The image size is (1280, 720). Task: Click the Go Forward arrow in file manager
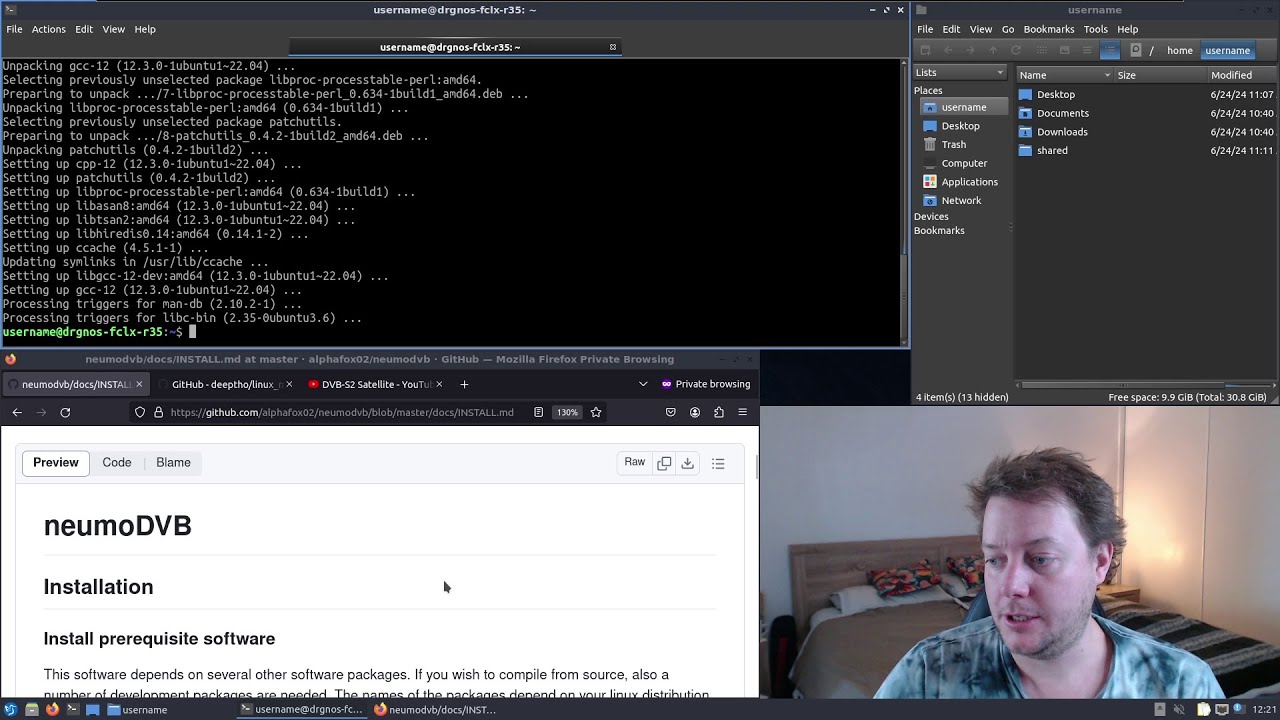(x=970, y=50)
